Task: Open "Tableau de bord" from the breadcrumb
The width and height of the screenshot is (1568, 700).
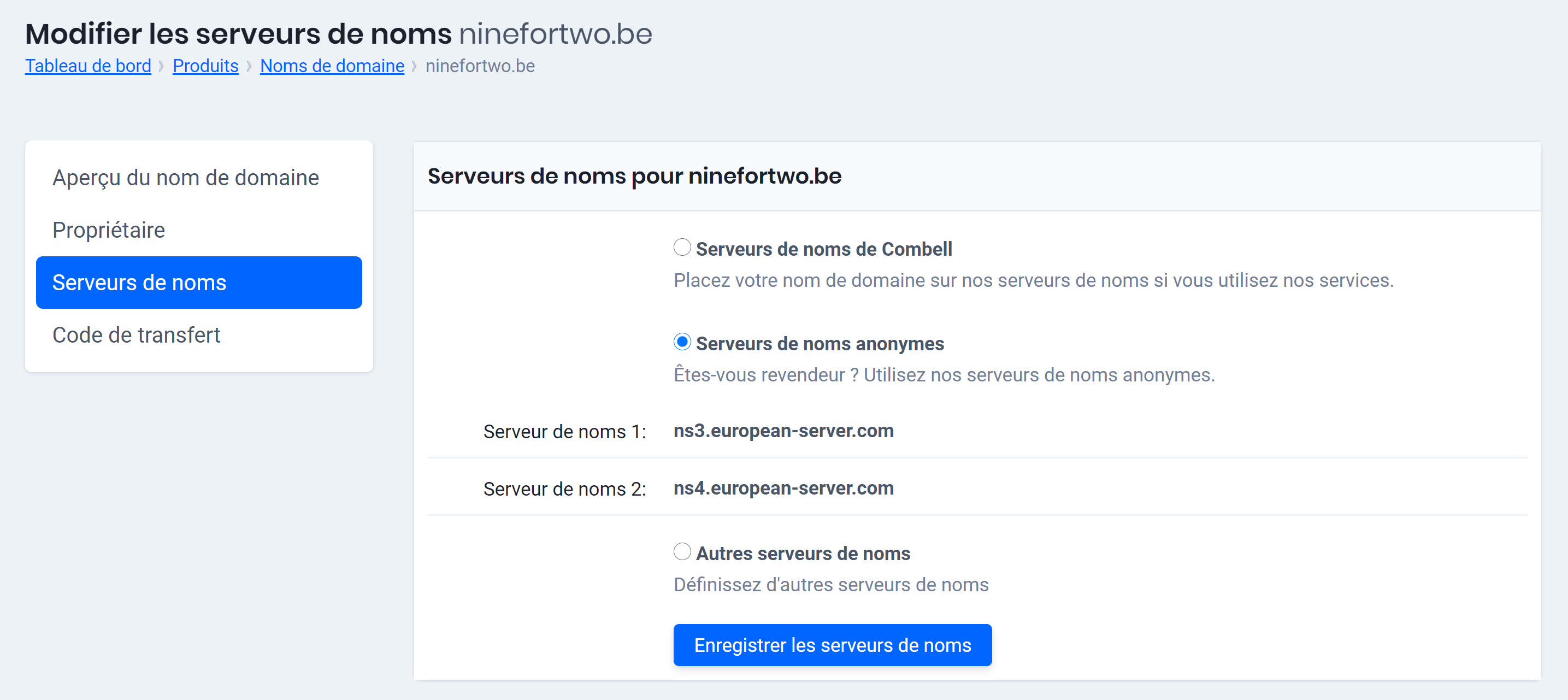Action: point(87,66)
